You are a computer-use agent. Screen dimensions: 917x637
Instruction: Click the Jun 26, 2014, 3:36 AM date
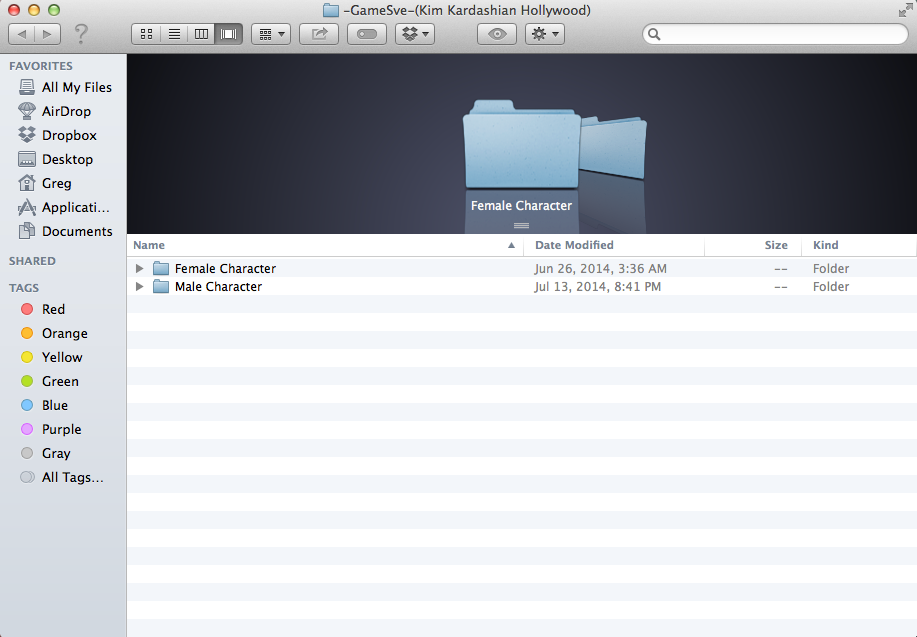(600, 268)
